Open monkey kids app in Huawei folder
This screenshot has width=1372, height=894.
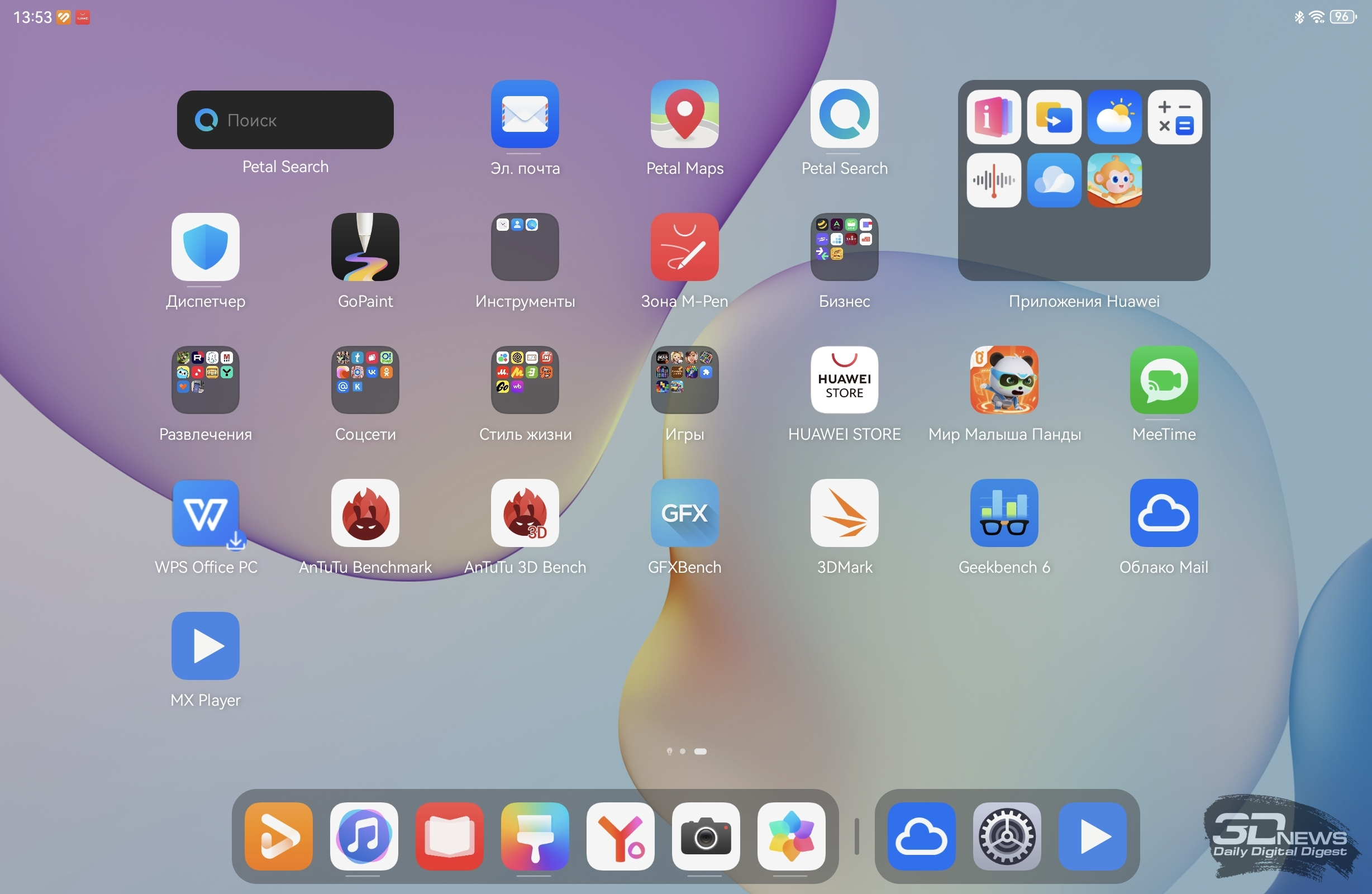[x=1114, y=180]
